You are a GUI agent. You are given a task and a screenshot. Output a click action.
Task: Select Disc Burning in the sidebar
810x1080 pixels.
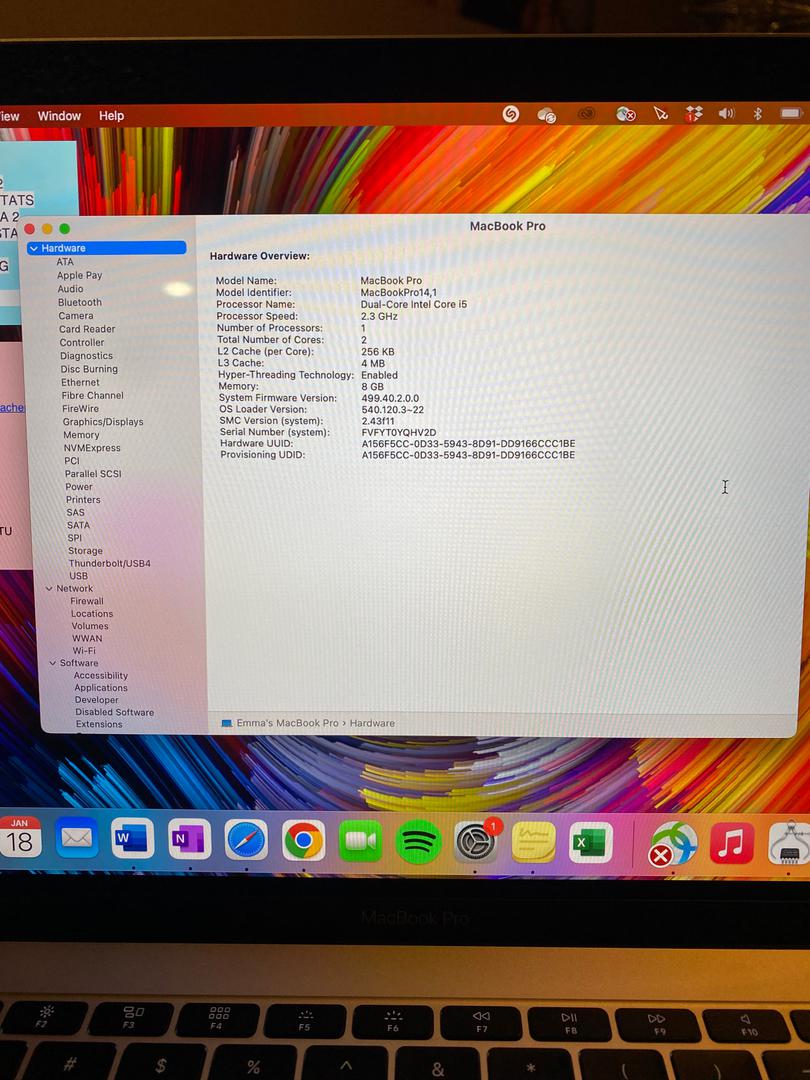tap(89, 369)
